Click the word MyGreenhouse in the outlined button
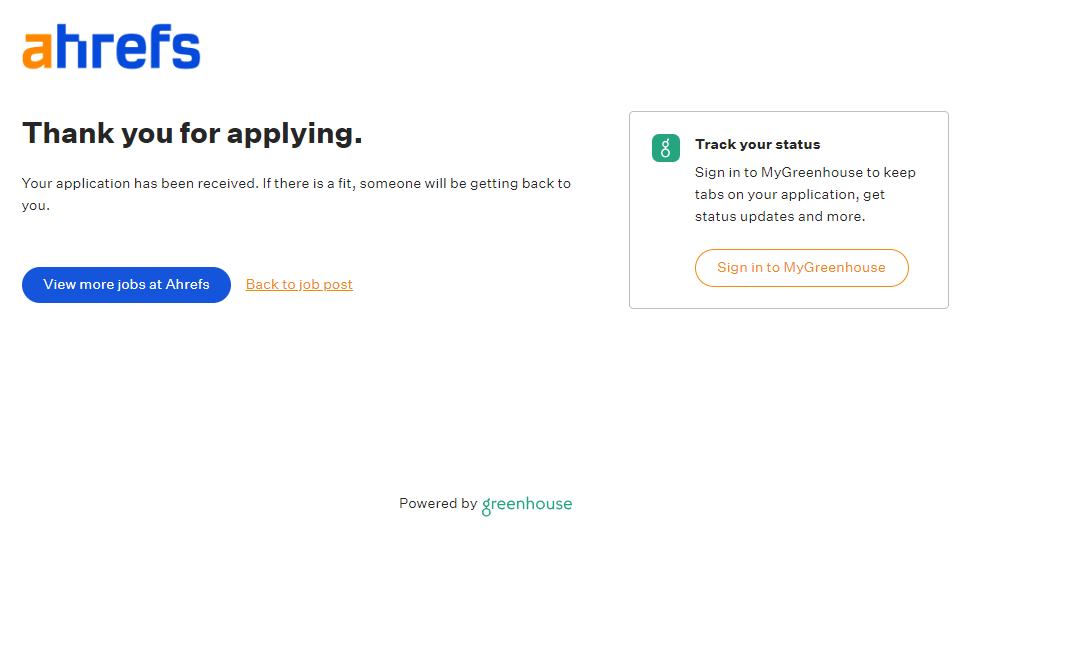The height and width of the screenshot is (652, 1078). coord(834,267)
